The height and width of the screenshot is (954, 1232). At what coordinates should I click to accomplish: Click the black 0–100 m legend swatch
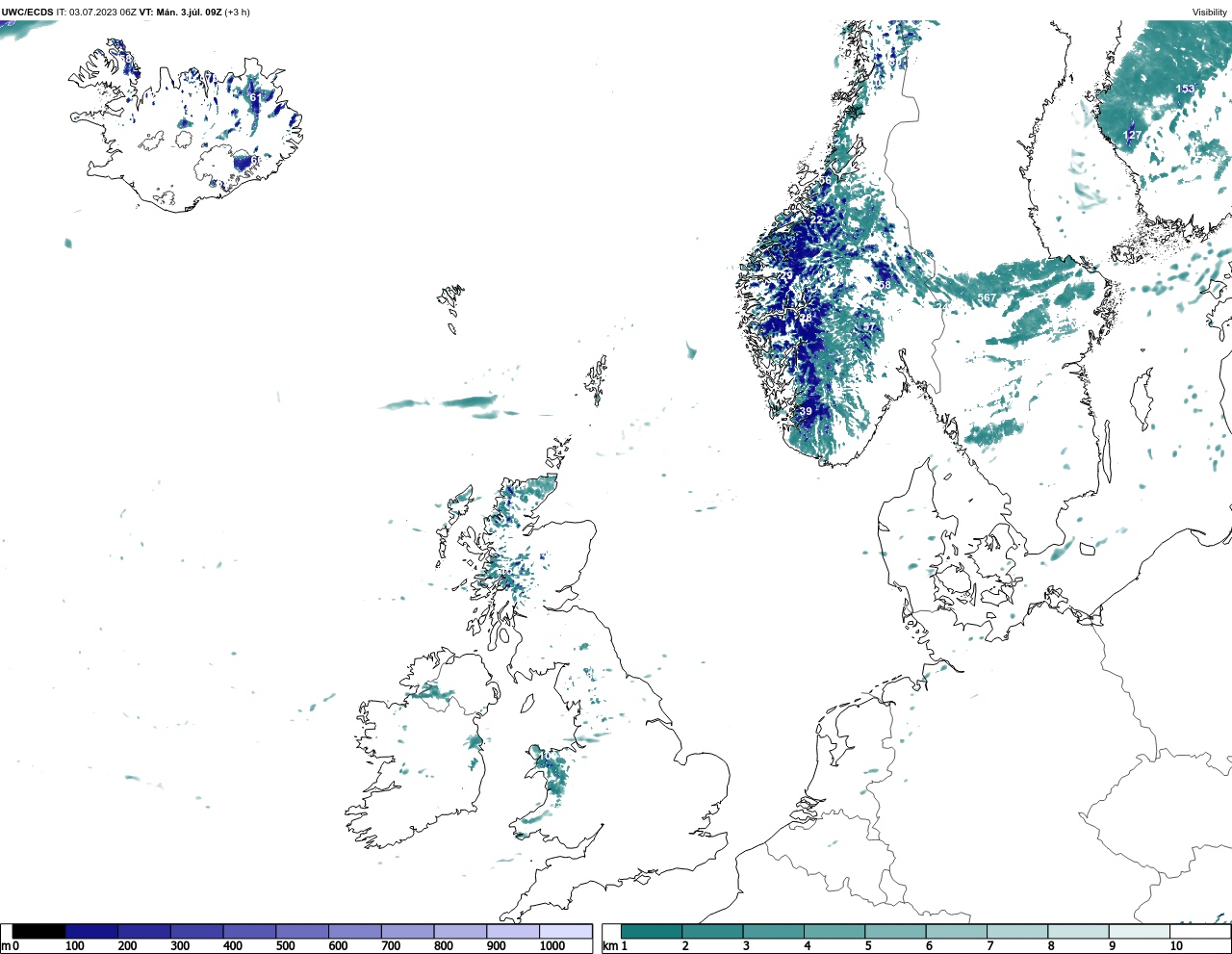tap(39, 931)
